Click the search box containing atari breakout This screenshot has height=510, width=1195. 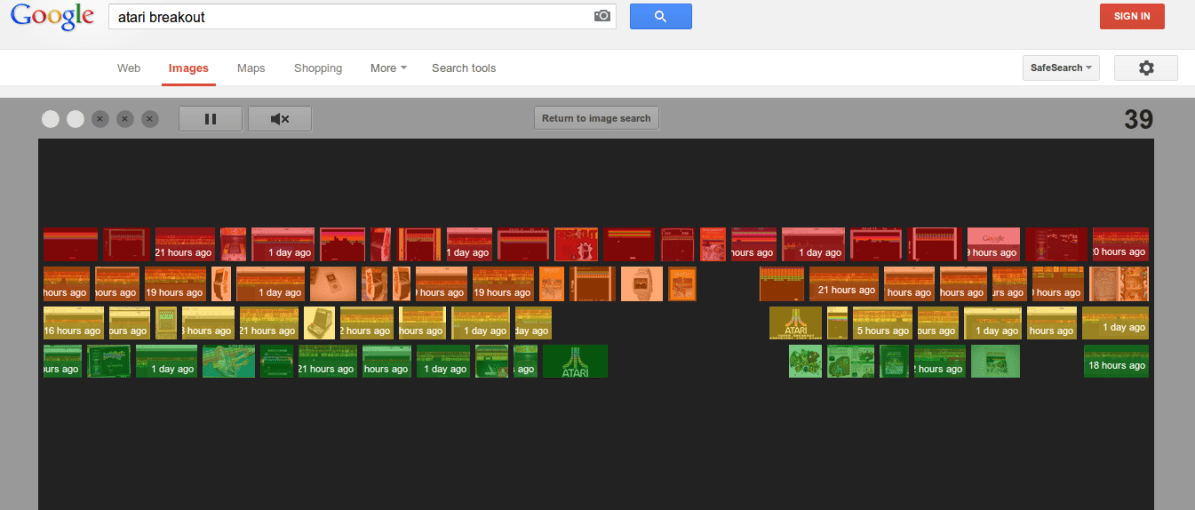point(362,16)
